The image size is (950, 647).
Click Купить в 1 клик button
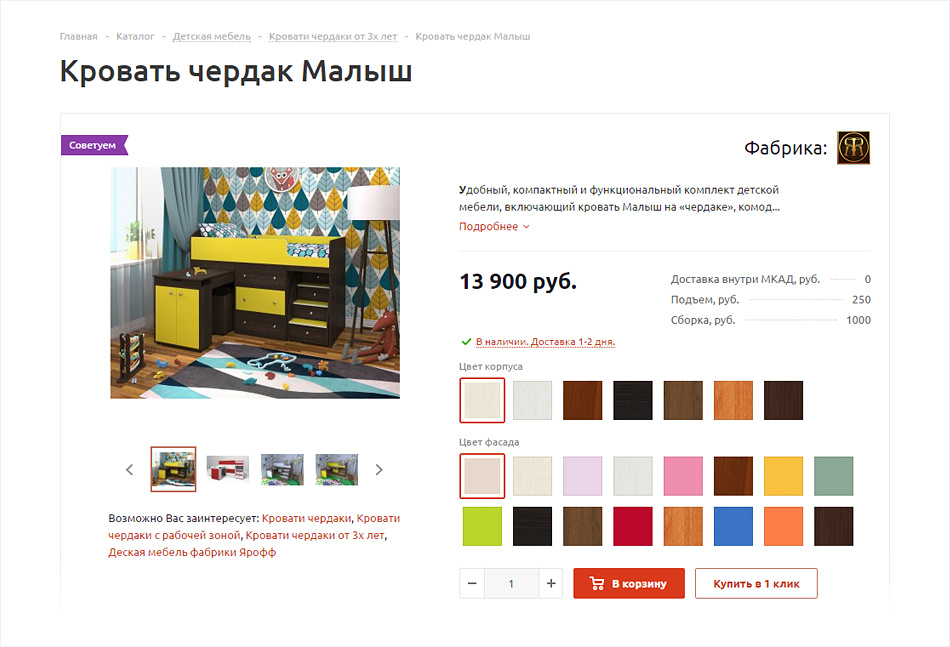pos(756,583)
